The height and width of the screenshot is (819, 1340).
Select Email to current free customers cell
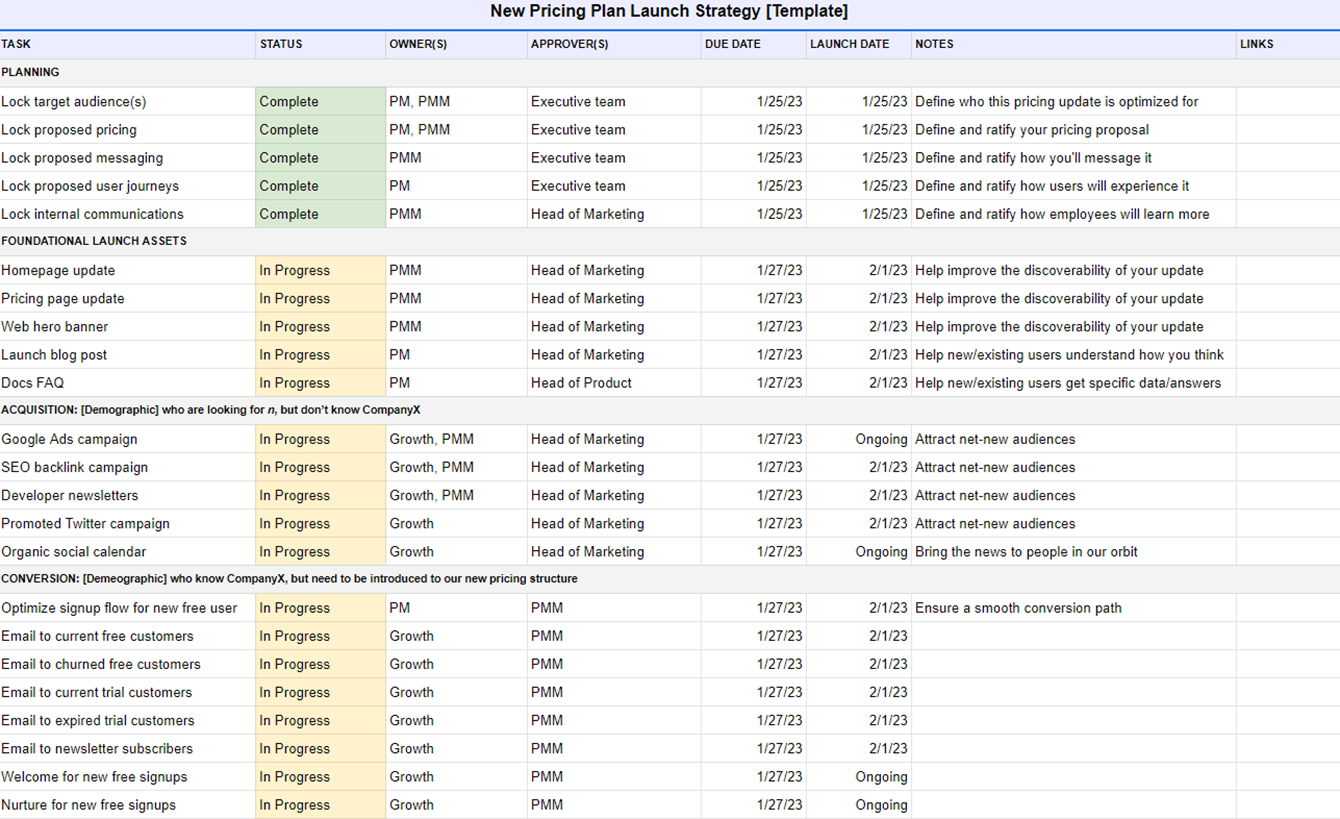[128, 636]
